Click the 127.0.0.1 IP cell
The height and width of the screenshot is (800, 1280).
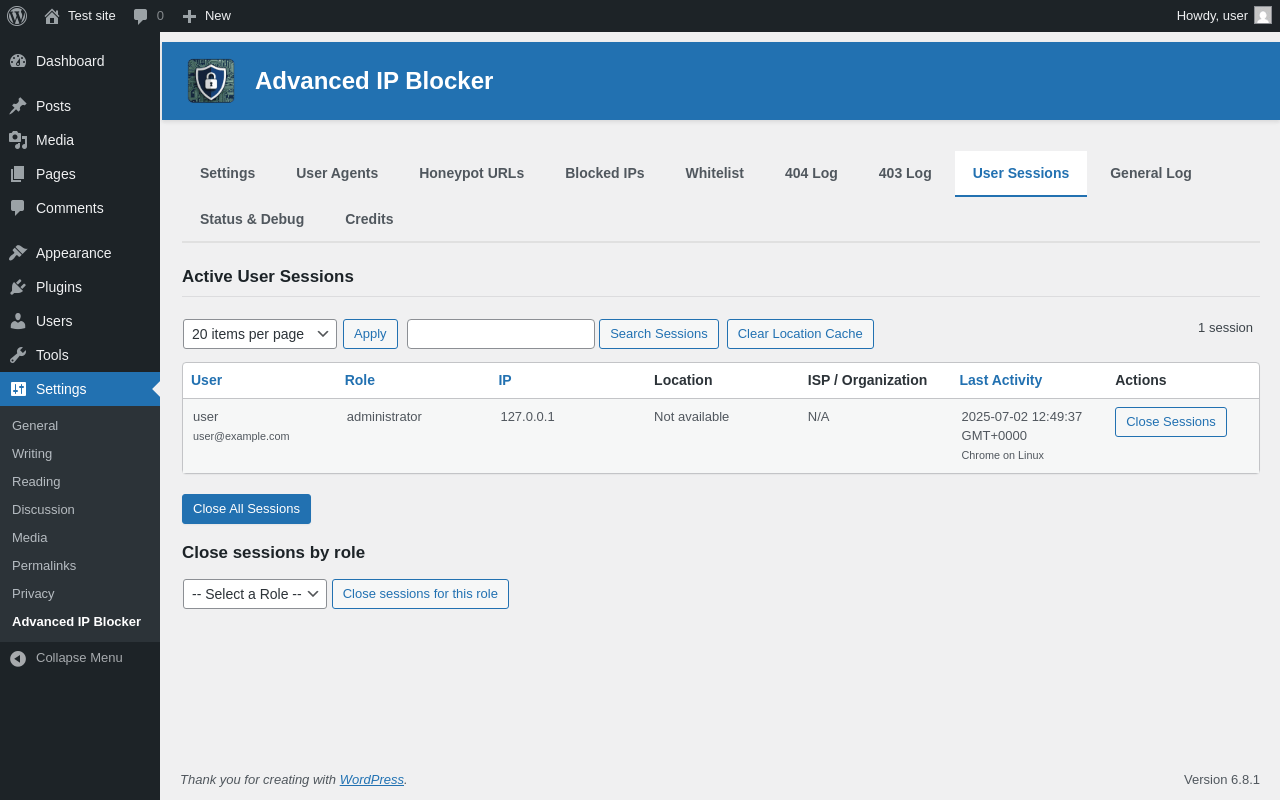(x=527, y=417)
